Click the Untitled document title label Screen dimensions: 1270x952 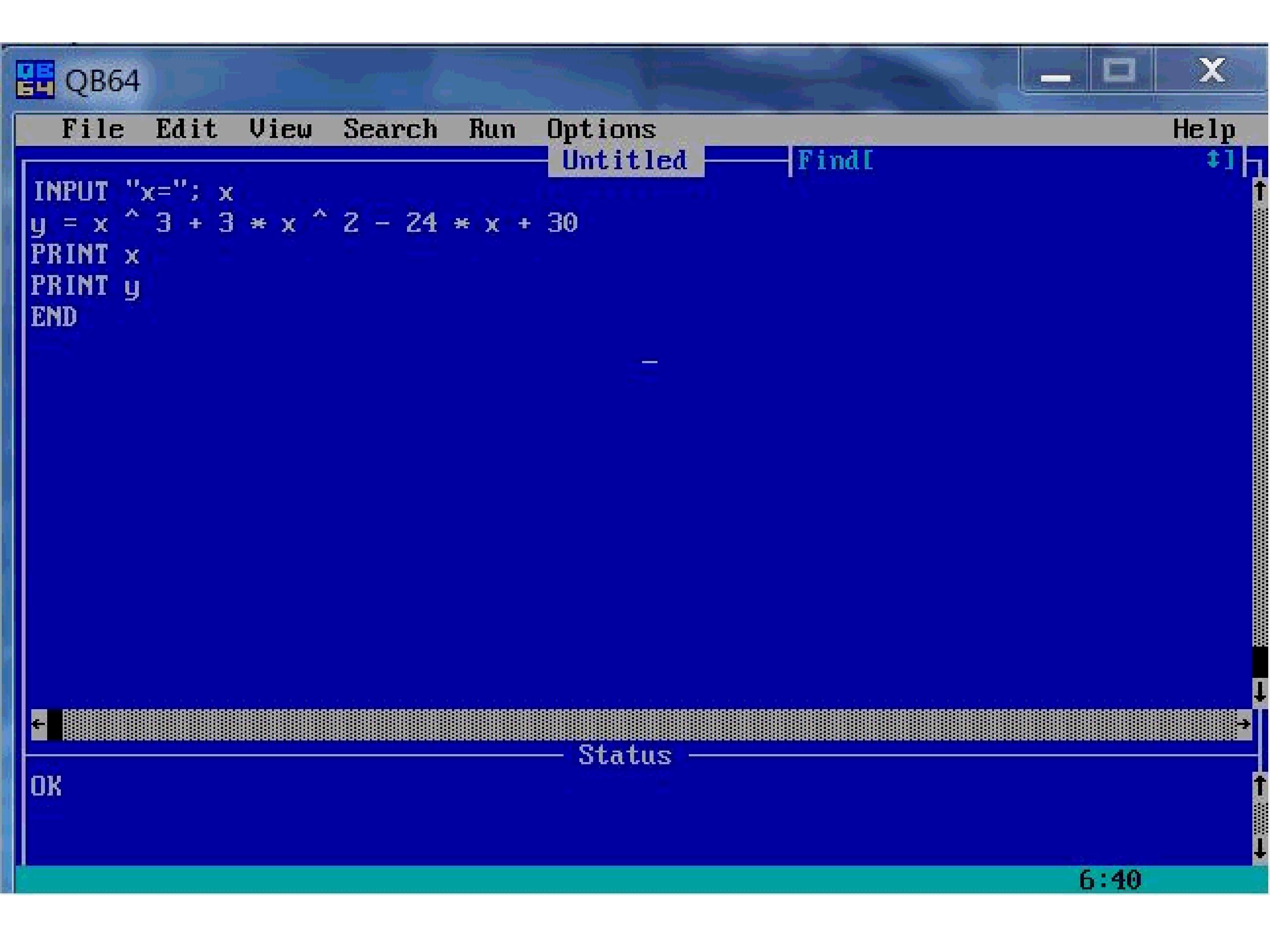pos(625,160)
